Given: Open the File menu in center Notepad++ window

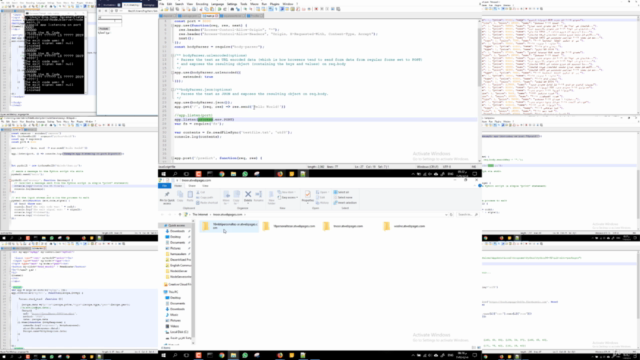Looking at the screenshot, I should pos(162,4).
